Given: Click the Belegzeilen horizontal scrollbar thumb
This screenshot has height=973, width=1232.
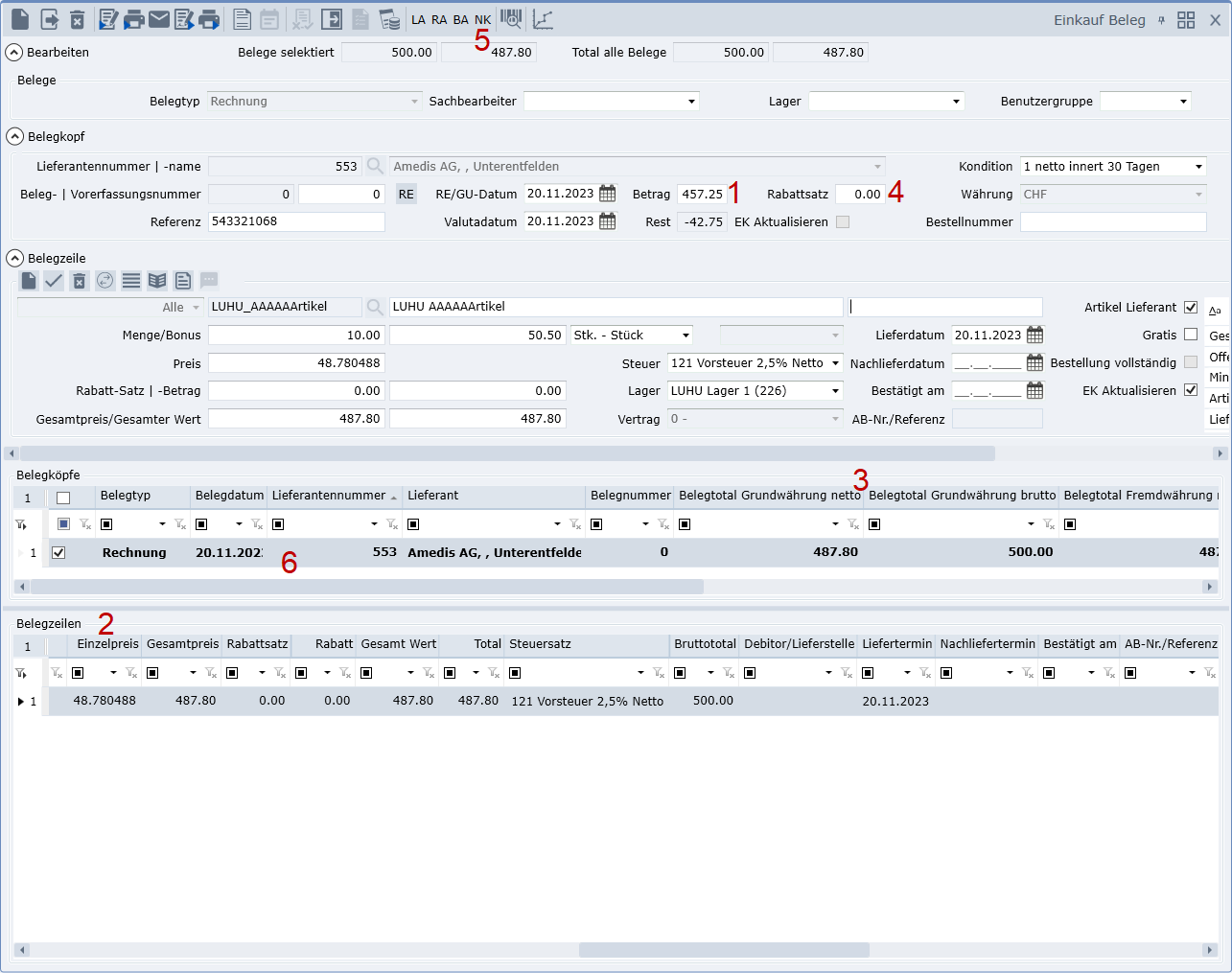Looking at the screenshot, I should tap(724, 950).
